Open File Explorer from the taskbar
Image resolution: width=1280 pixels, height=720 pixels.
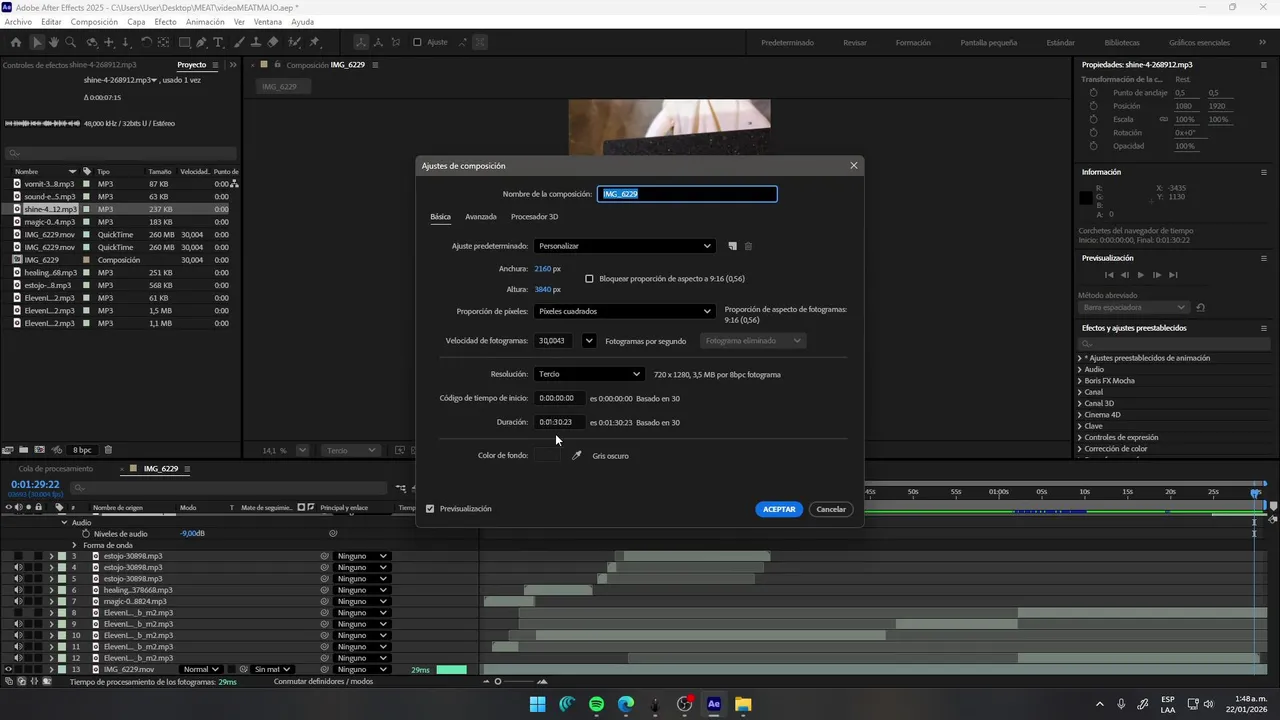[743, 704]
